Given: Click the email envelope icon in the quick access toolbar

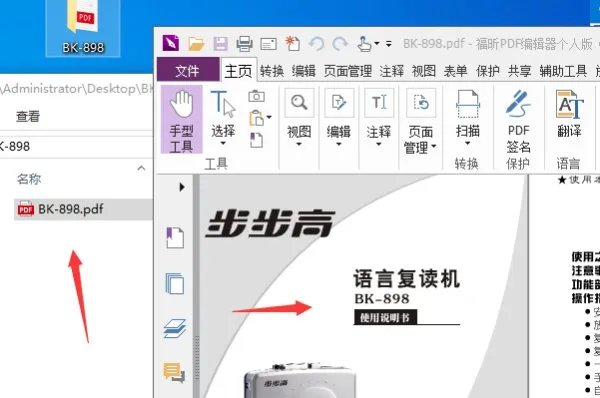Looking at the screenshot, I should click(x=268, y=44).
